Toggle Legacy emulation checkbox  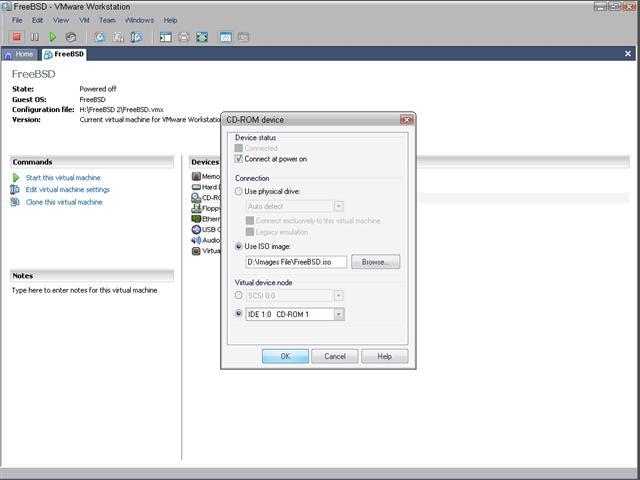pyautogui.click(x=249, y=232)
